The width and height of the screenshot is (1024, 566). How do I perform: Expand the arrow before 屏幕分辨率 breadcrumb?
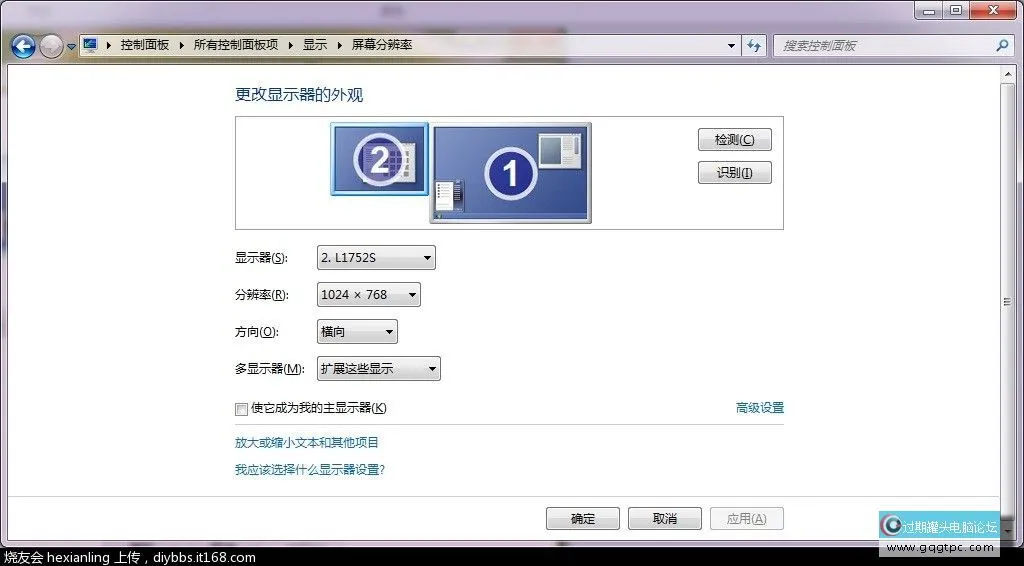[340, 45]
